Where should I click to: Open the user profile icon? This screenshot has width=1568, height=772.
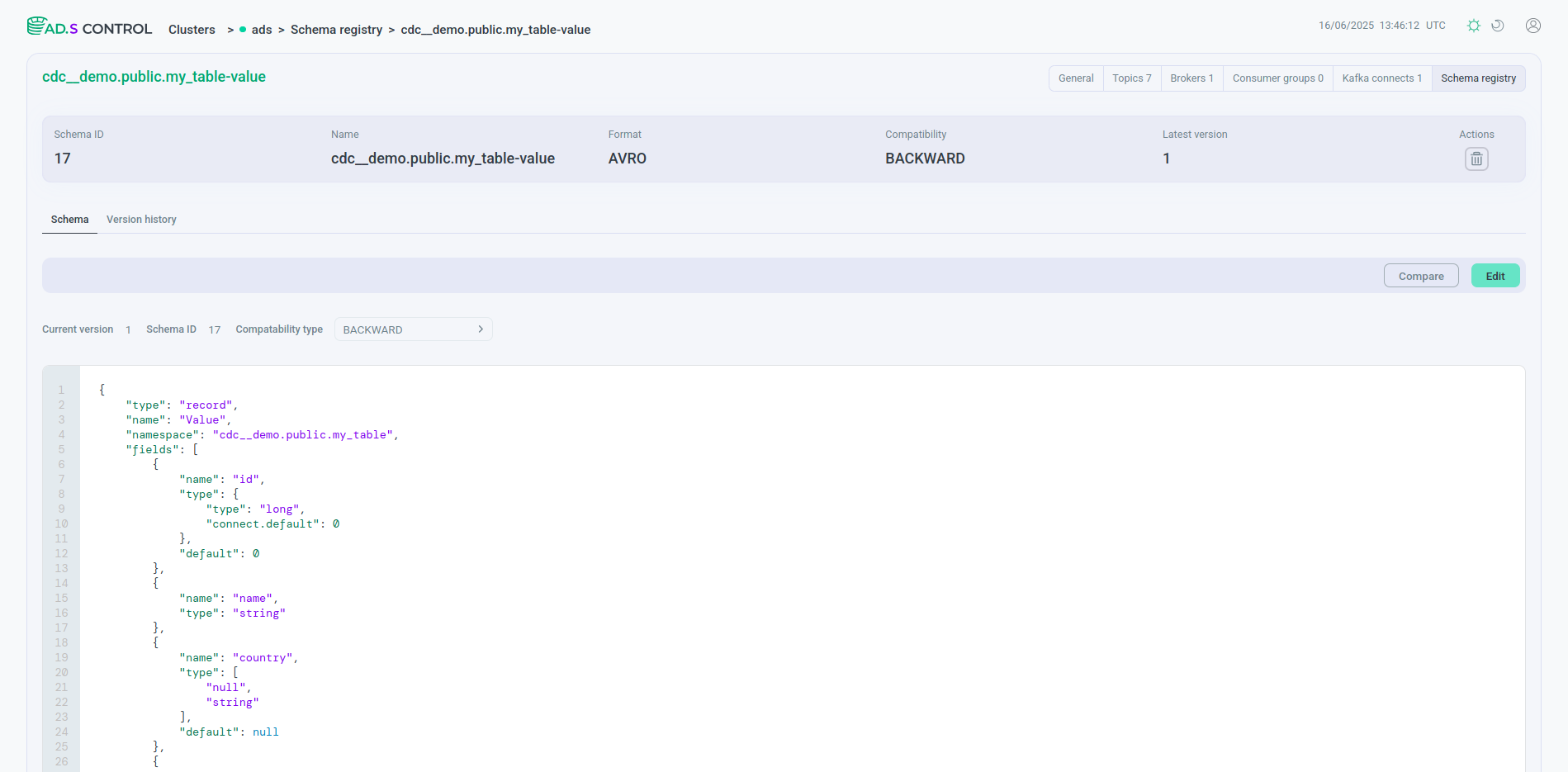point(1533,26)
